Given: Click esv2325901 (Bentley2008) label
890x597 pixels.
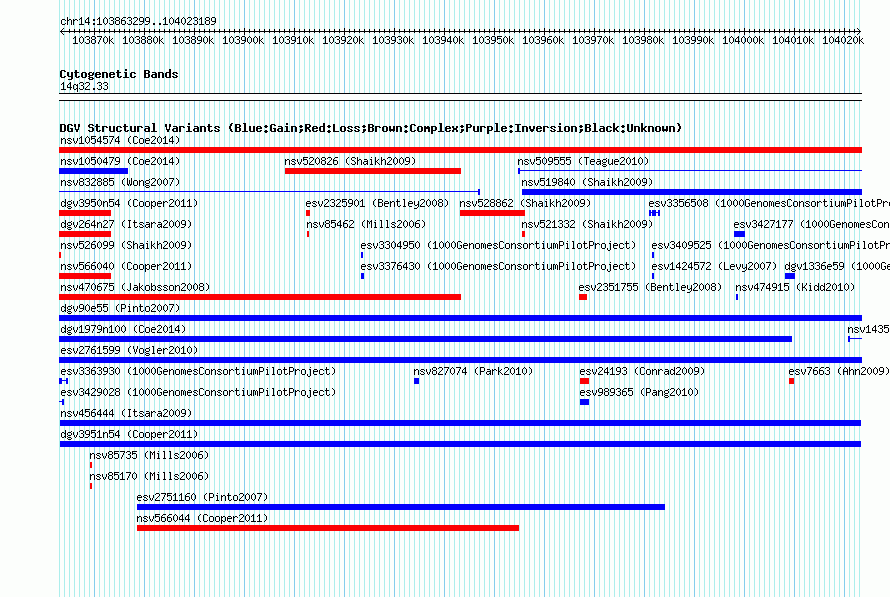Looking at the screenshot, I should (x=377, y=203).
